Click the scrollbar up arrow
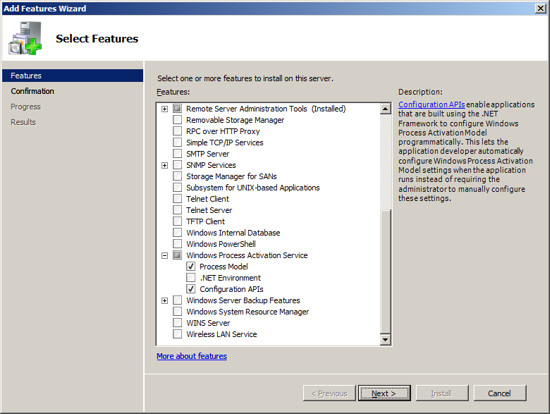This screenshot has width=550, height=414. [385, 109]
